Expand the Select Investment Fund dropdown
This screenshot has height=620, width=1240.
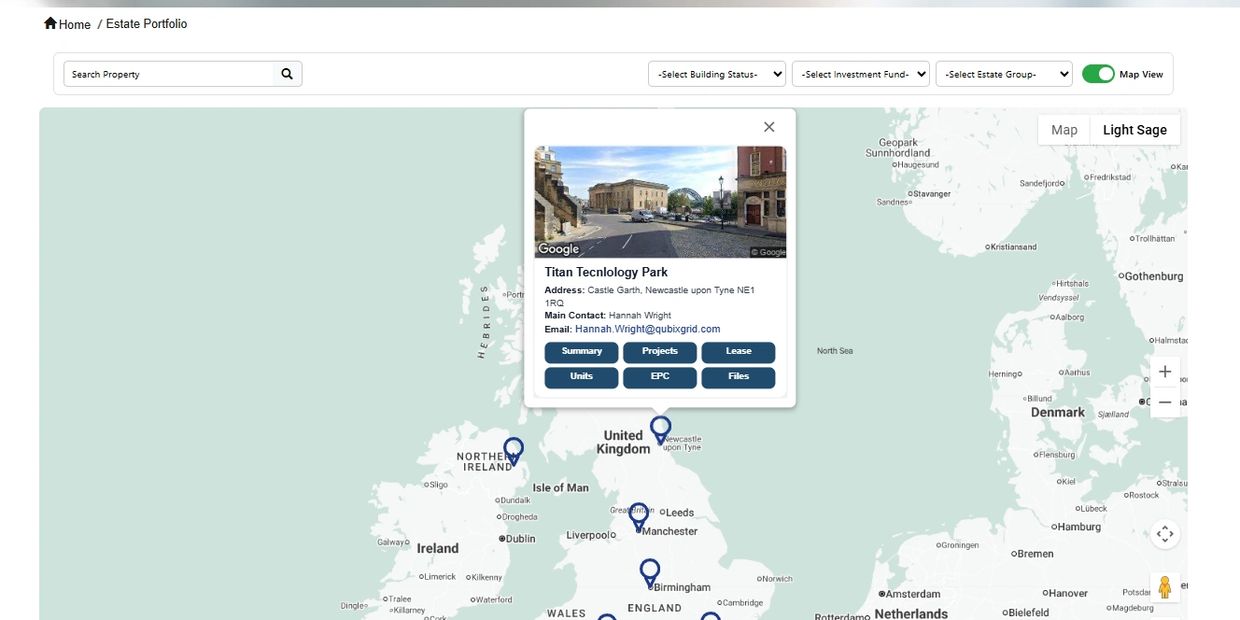coord(860,74)
